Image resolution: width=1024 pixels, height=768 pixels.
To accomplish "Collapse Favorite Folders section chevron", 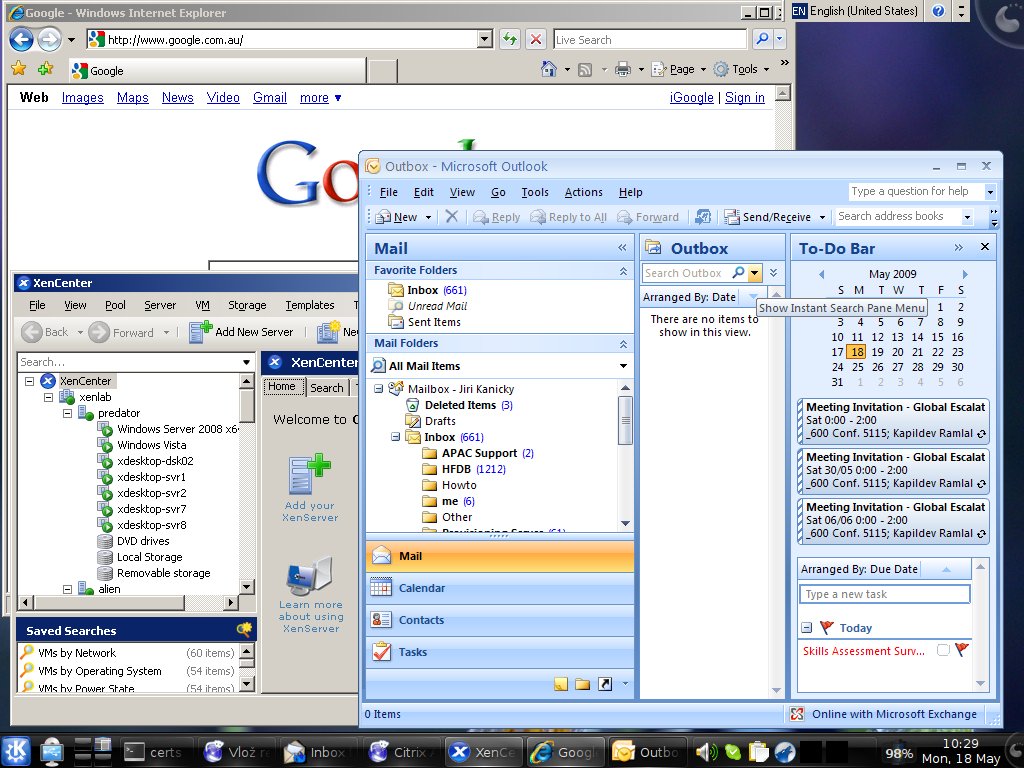I will [x=623, y=270].
